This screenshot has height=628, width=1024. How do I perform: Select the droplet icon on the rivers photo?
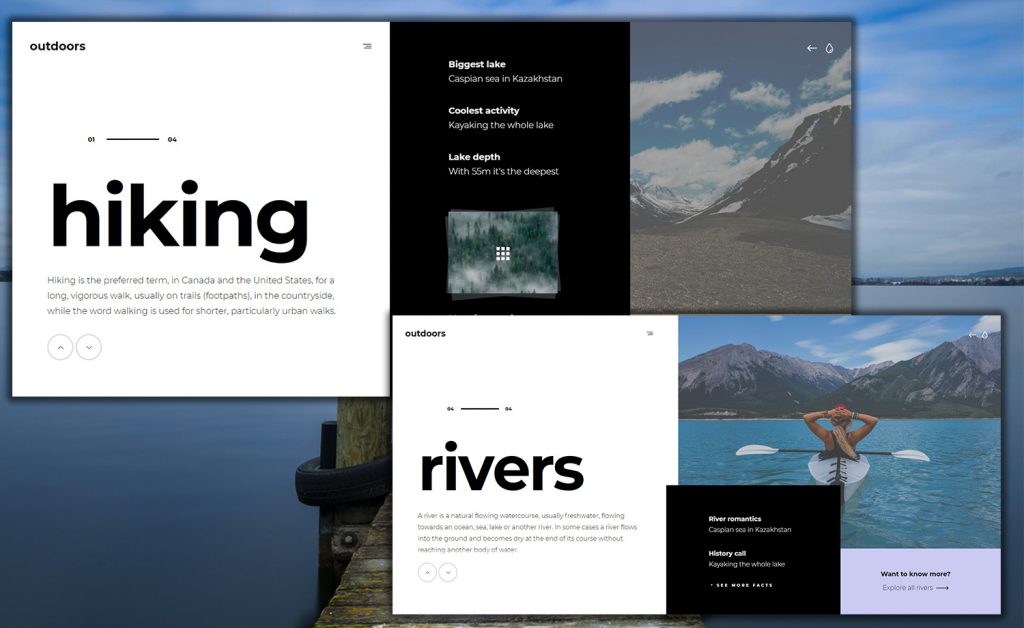click(986, 334)
